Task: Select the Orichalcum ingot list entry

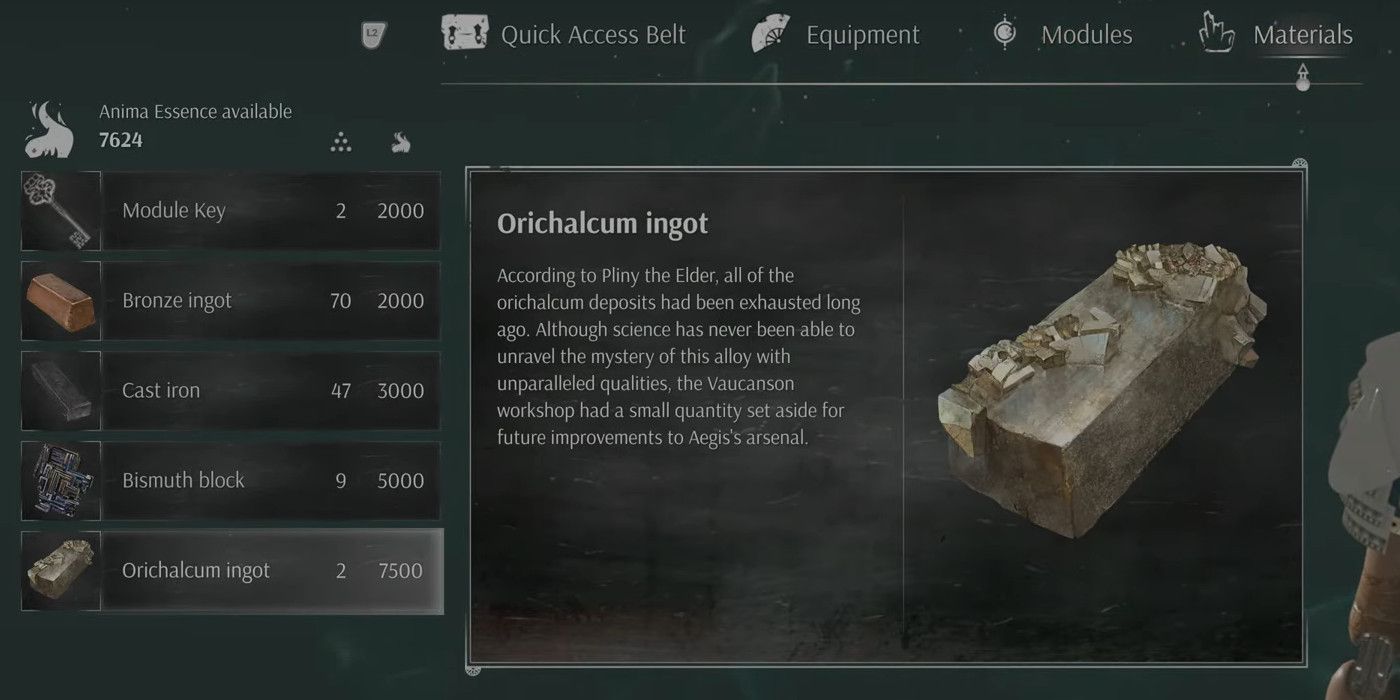Action: (230, 570)
